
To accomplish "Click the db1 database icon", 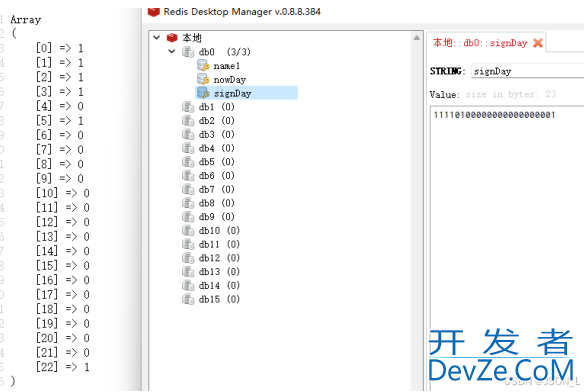I will [188, 107].
